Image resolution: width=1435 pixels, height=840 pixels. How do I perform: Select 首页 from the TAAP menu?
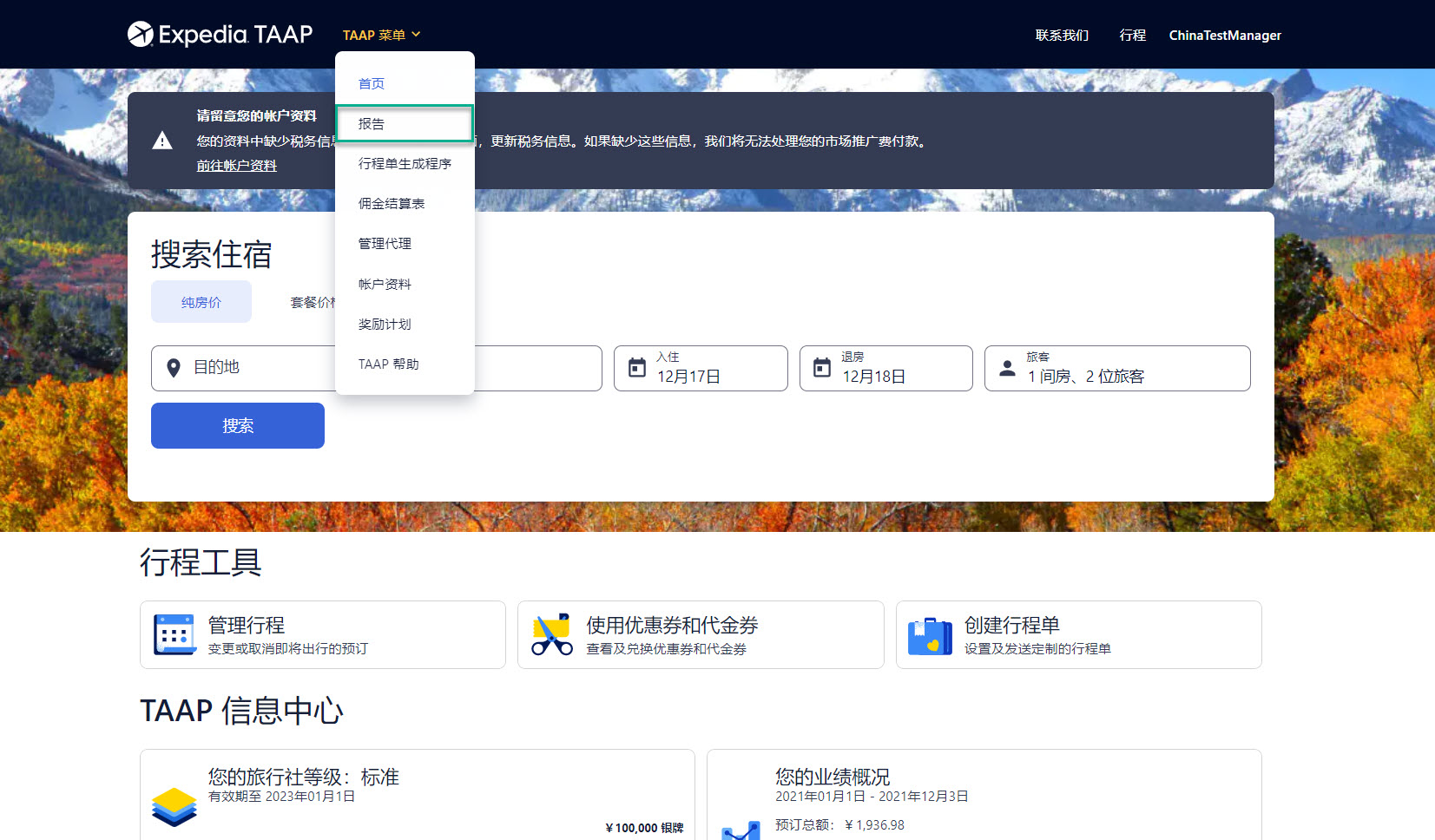(405, 83)
